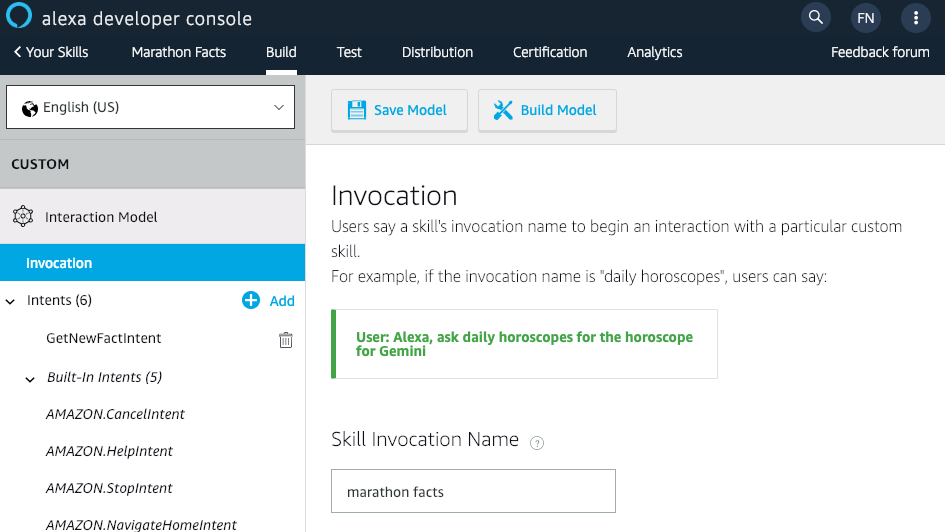
Task: Click the Add intent link
Action: (281, 301)
